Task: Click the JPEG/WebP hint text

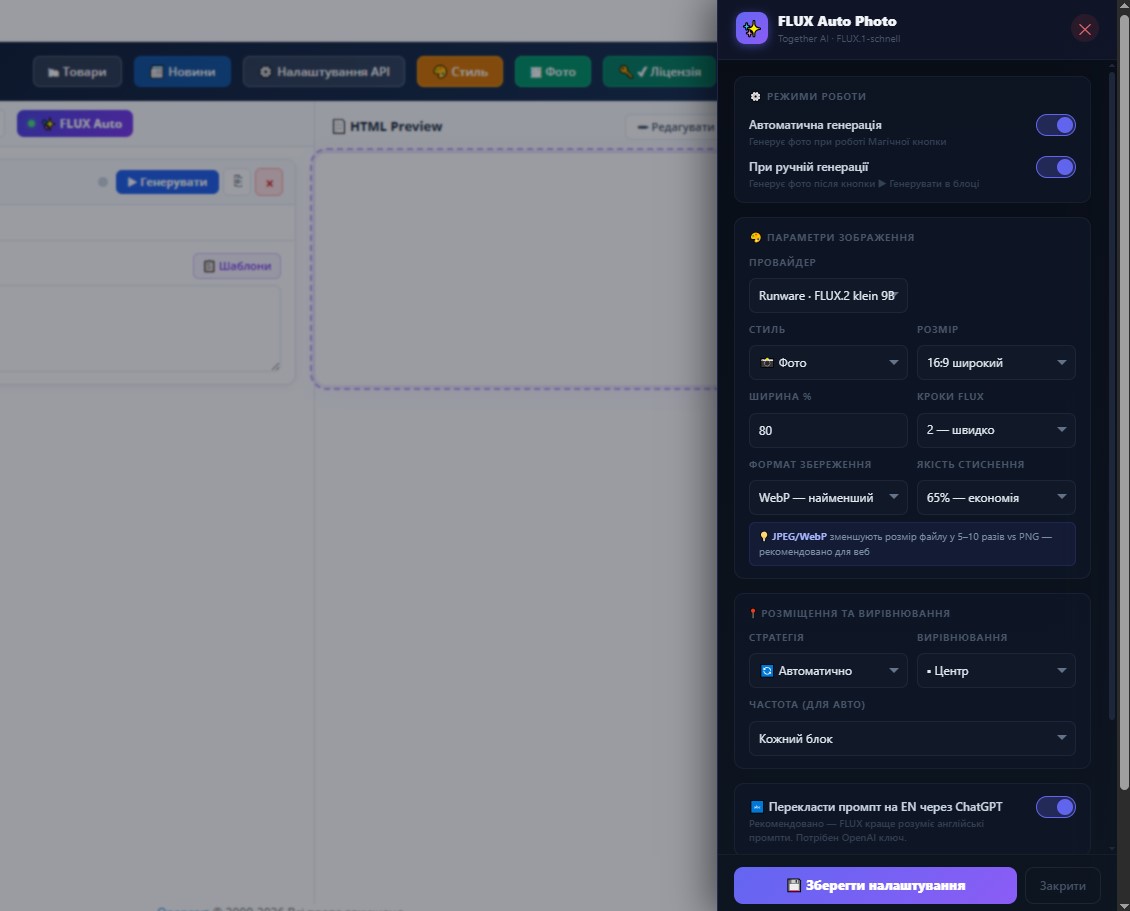Action: click(x=905, y=543)
